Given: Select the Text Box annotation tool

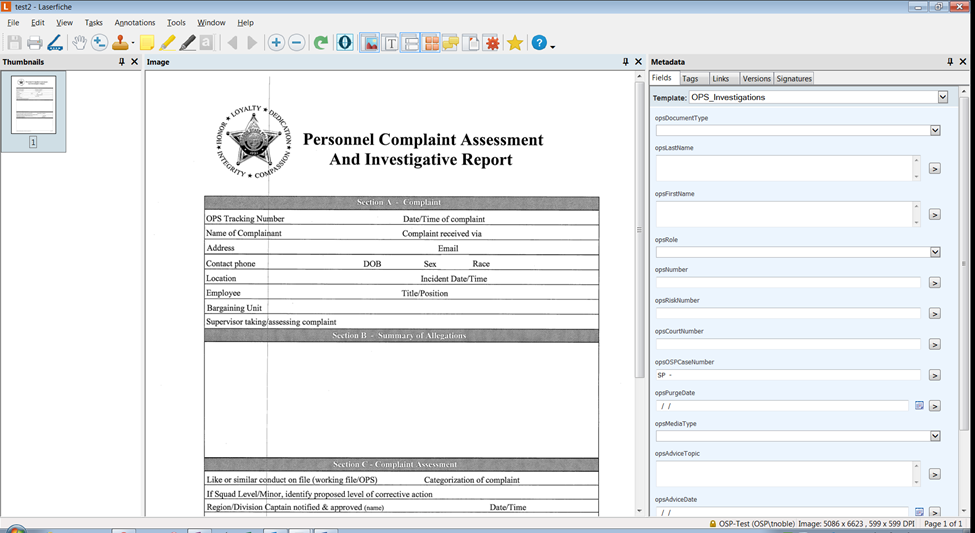Looking at the screenshot, I should tap(206, 43).
